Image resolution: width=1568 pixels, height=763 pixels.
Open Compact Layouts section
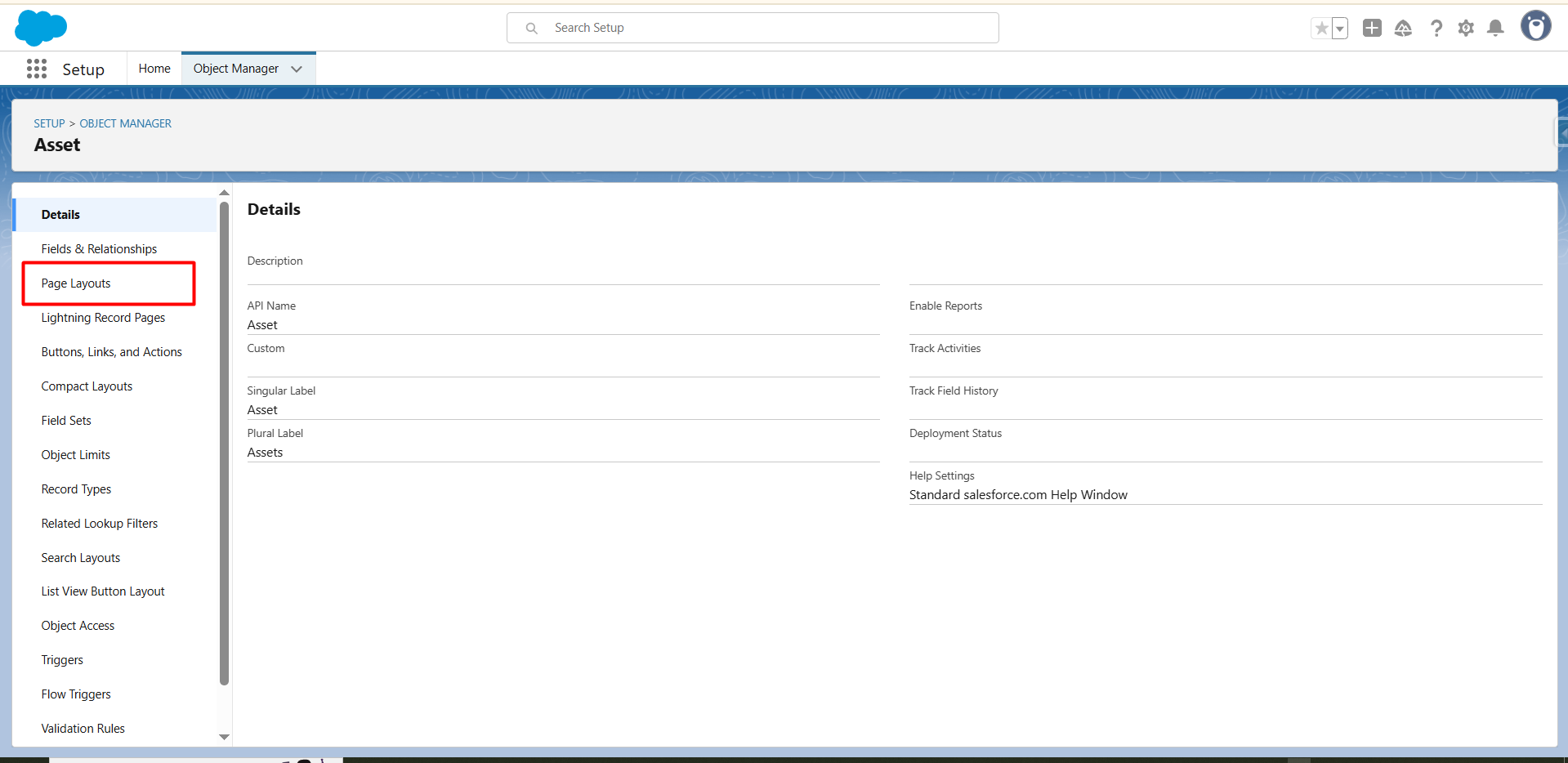click(x=87, y=386)
